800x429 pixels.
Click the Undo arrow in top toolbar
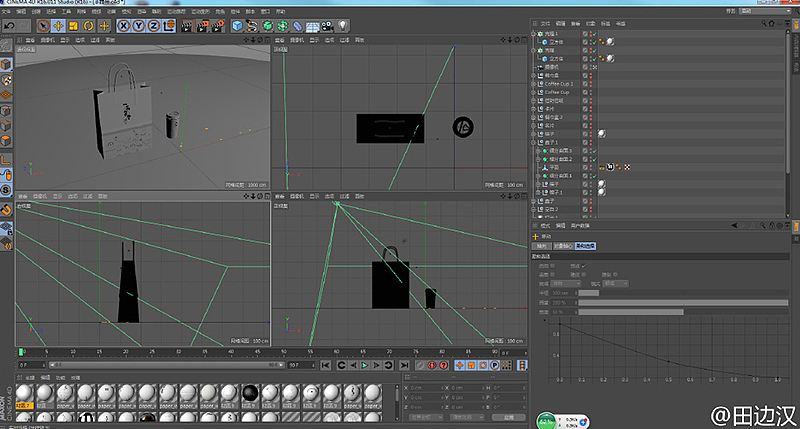(x=9, y=26)
